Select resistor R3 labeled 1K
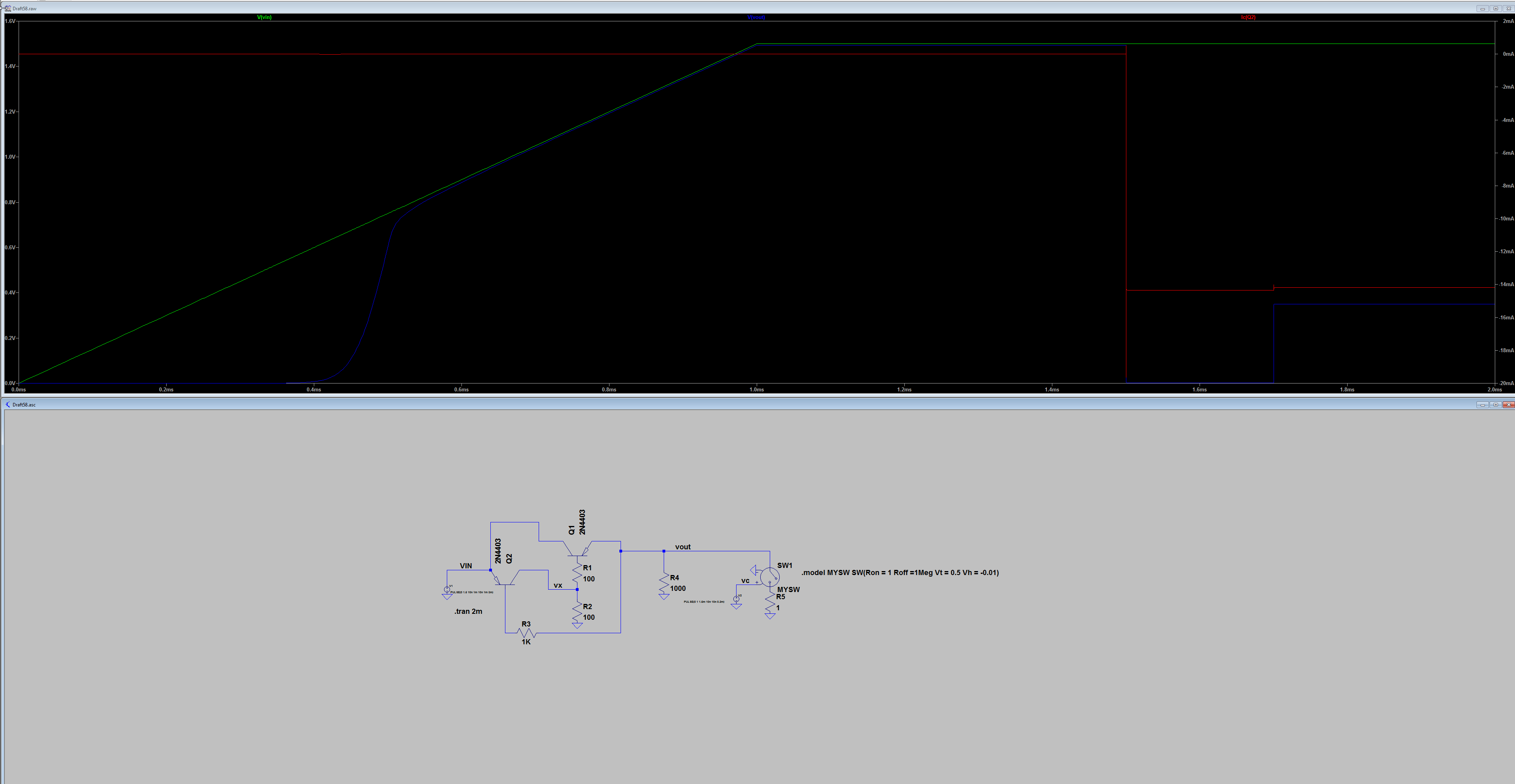 [x=527, y=634]
